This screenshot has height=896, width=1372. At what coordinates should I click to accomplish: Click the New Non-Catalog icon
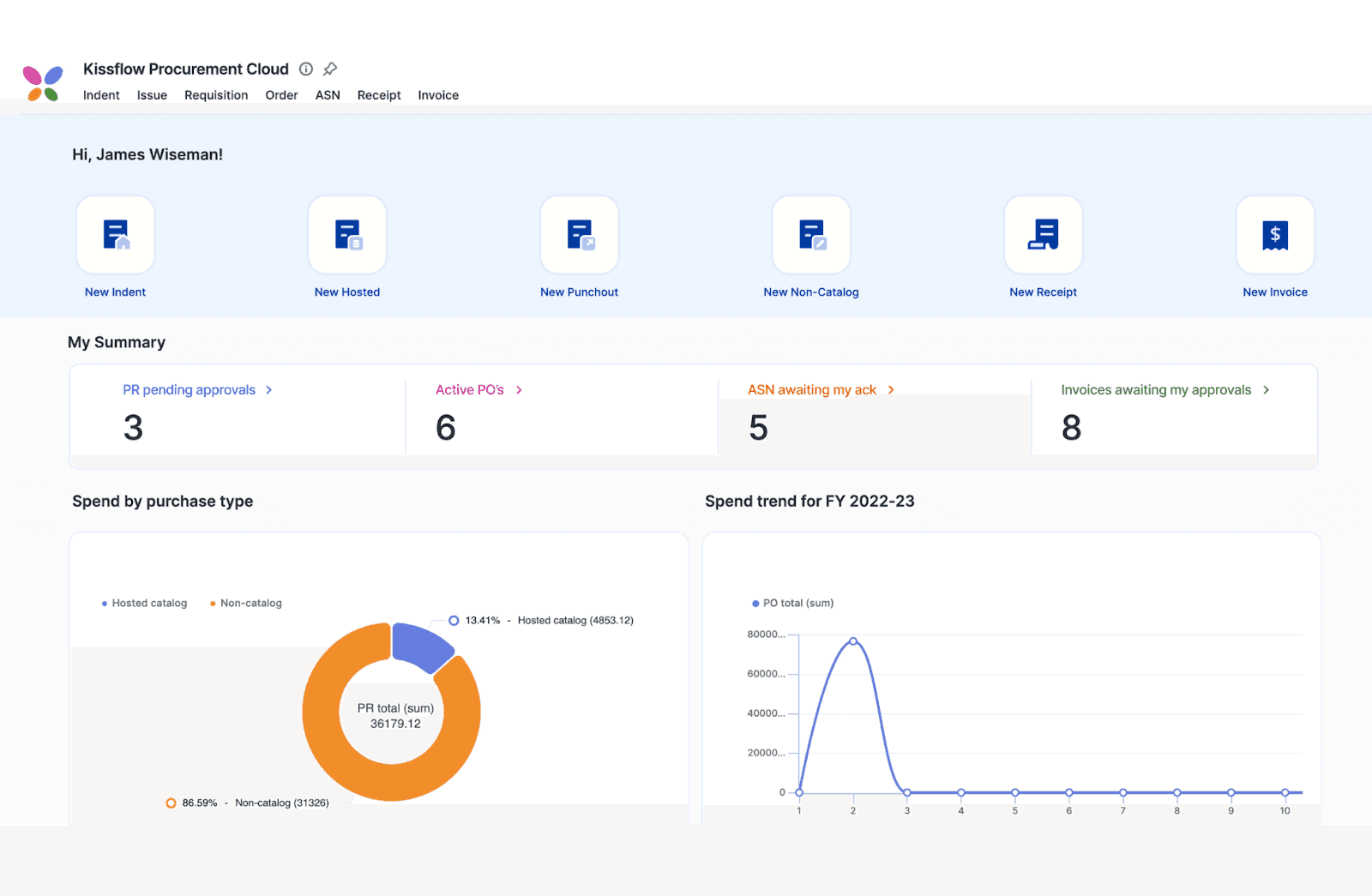point(810,234)
